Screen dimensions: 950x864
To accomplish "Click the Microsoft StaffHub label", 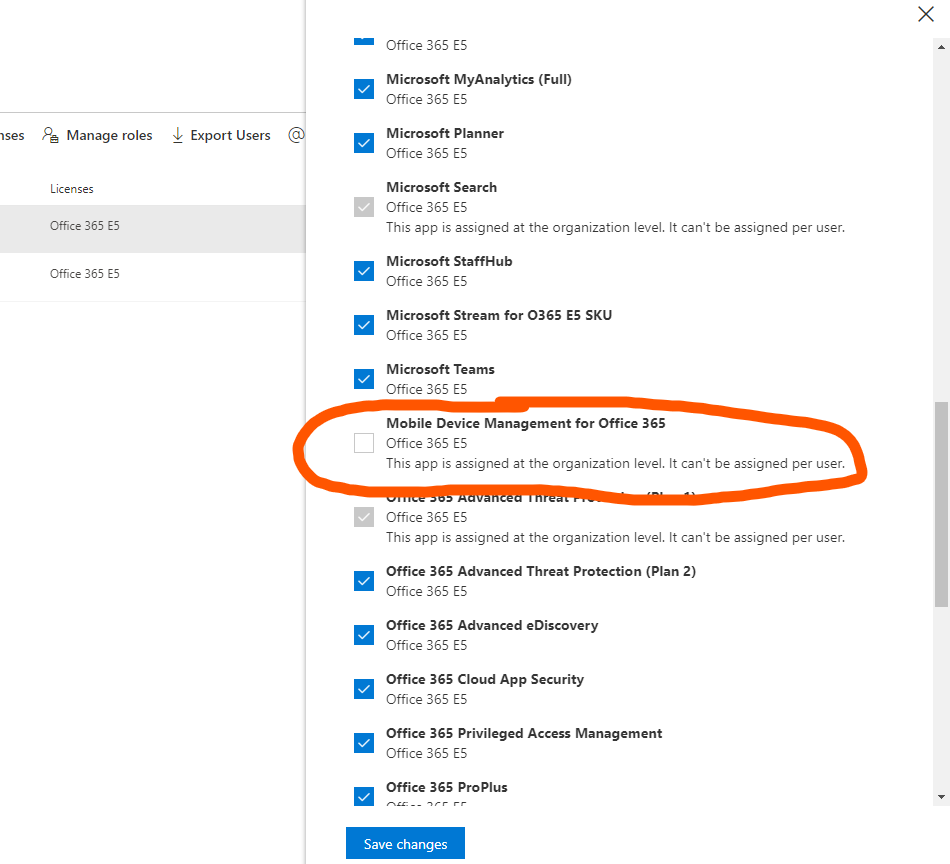I will tap(449, 261).
